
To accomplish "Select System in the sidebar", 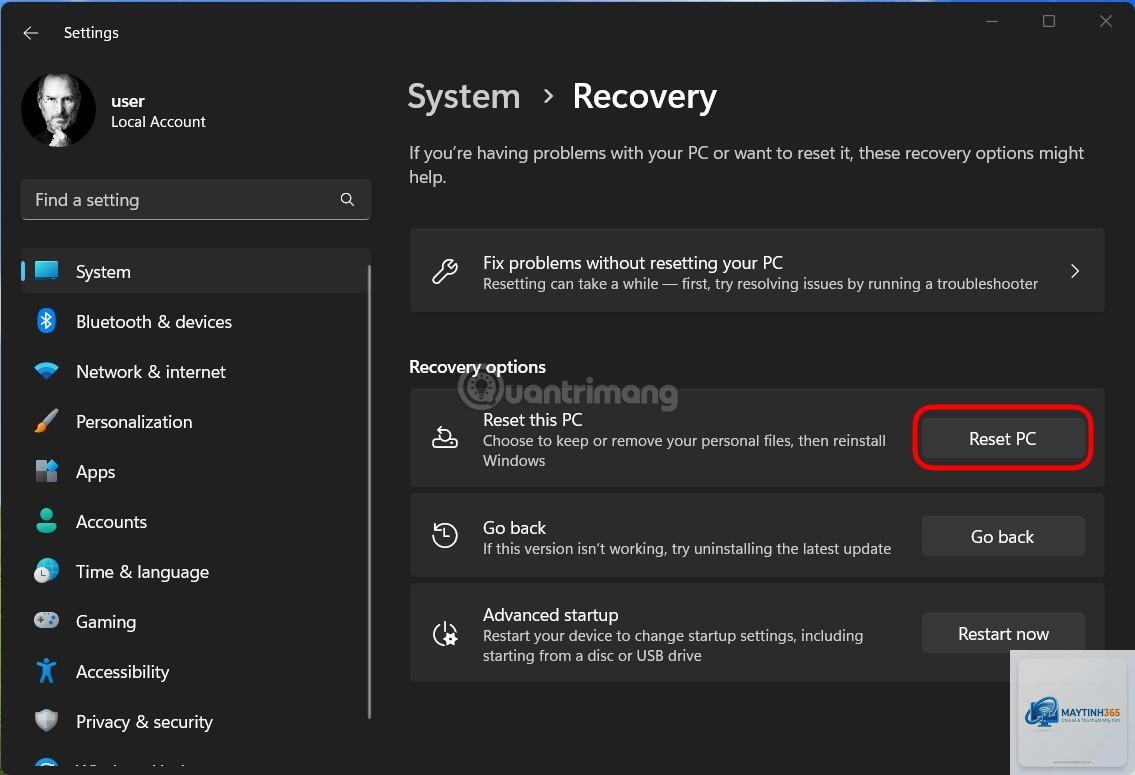I will 195,271.
